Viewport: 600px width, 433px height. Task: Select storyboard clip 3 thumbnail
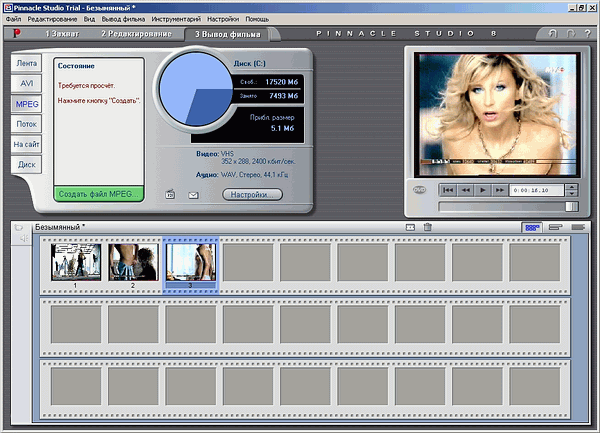click(x=191, y=262)
